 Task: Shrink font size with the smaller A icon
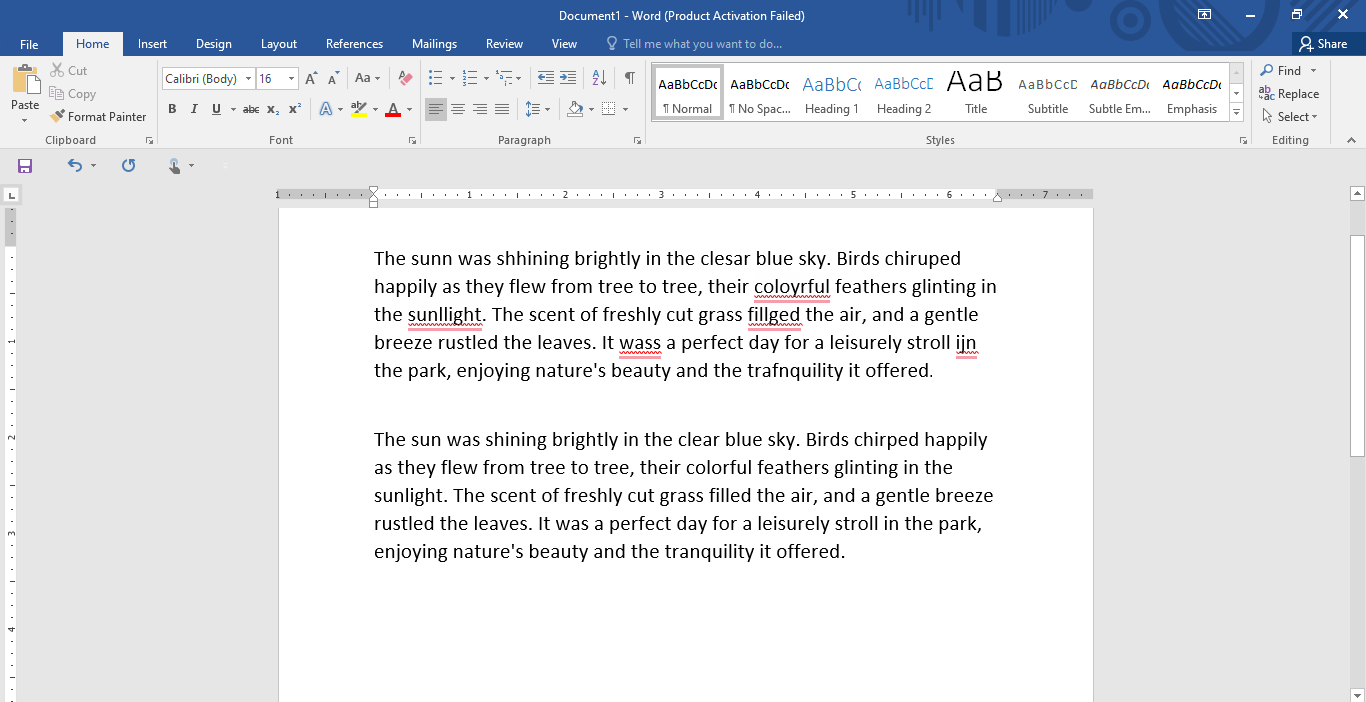(x=333, y=78)
